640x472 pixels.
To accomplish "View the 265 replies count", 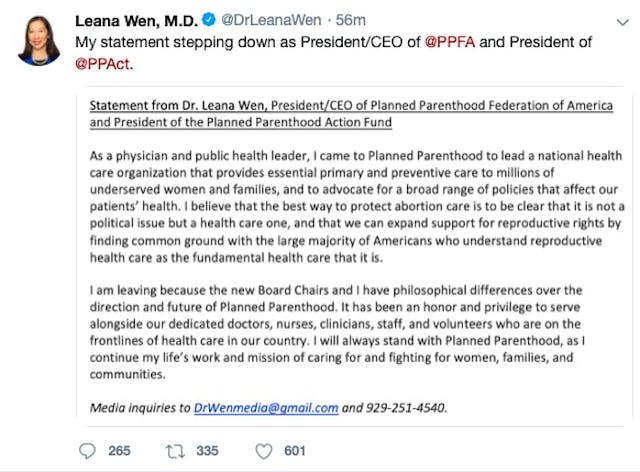I will 119,451.
